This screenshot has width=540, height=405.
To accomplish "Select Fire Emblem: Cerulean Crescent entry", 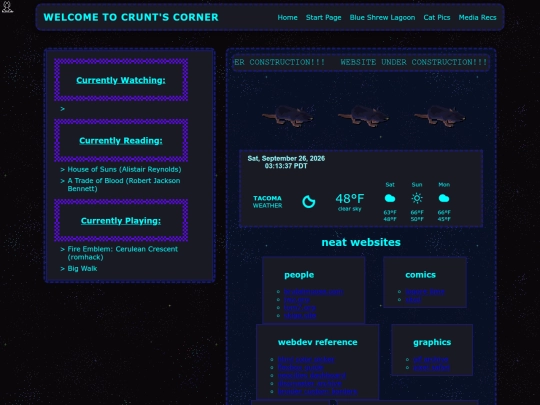I will 123,253.
